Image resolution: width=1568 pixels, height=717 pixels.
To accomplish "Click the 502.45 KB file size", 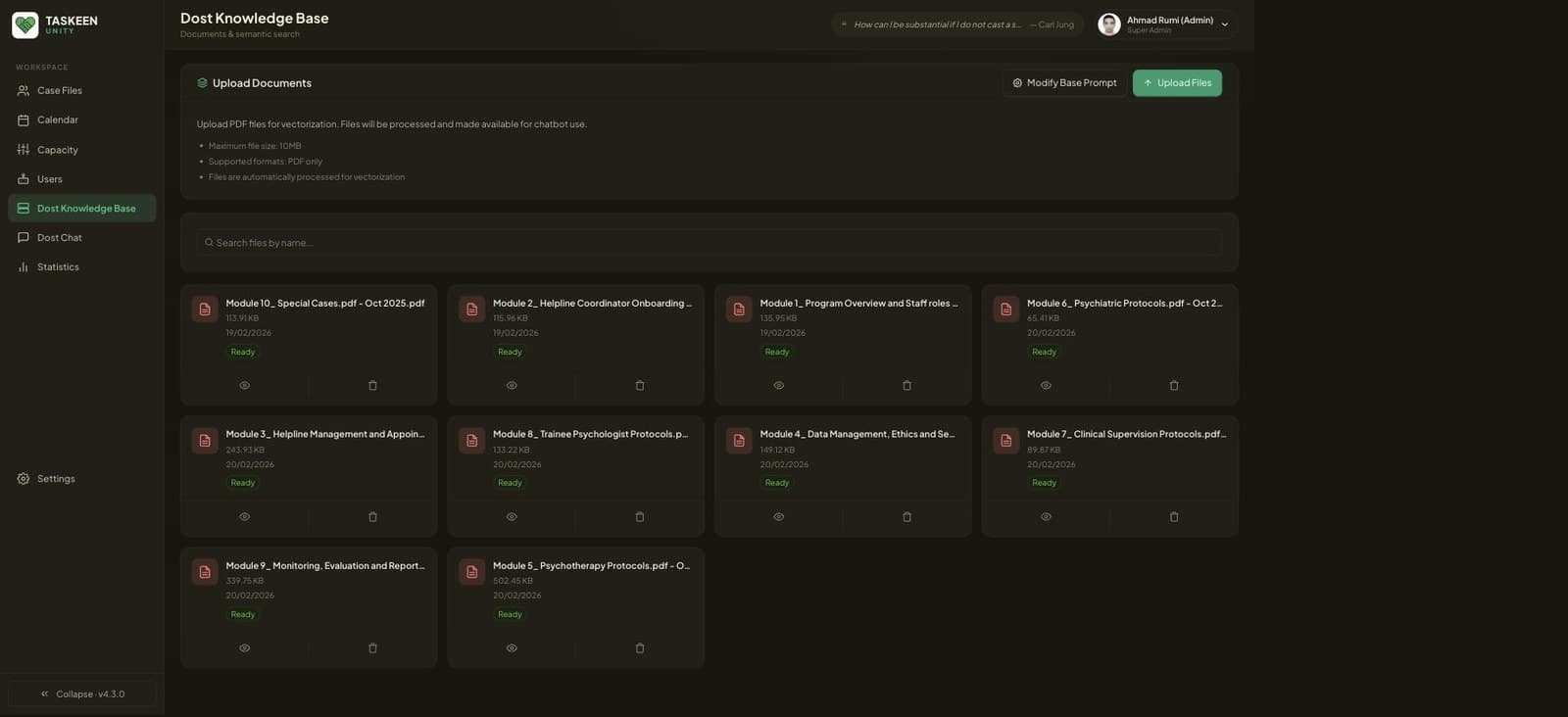I will 514,581.
